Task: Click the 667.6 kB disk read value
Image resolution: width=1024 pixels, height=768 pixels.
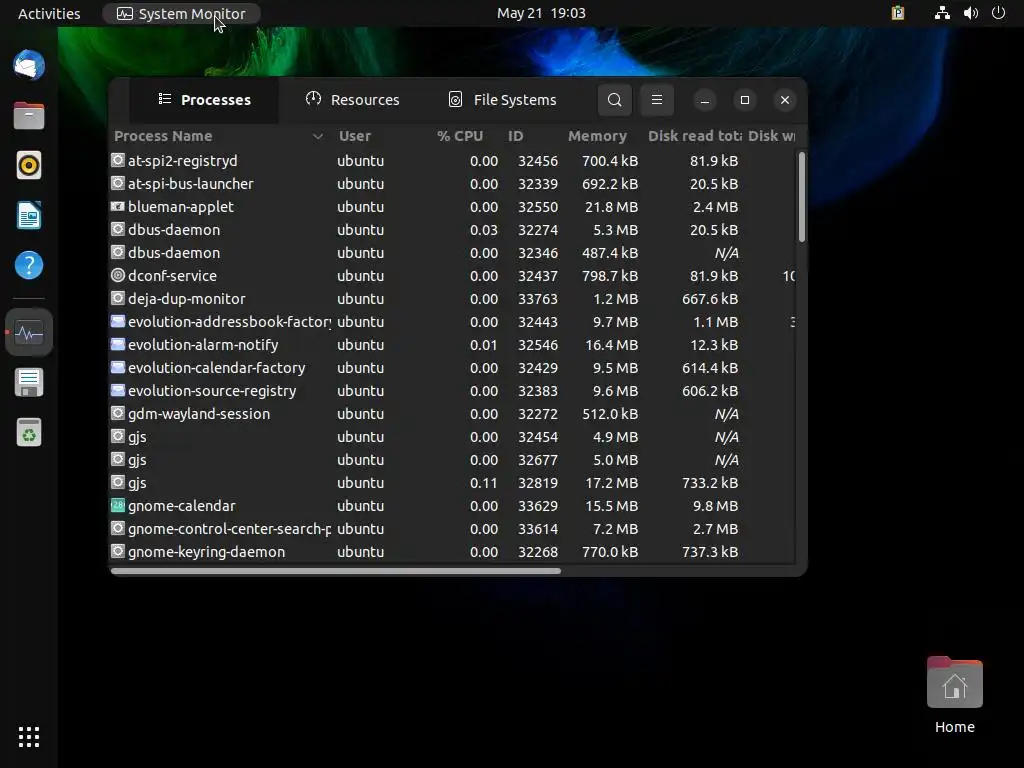Action: (x=710, y=298)
